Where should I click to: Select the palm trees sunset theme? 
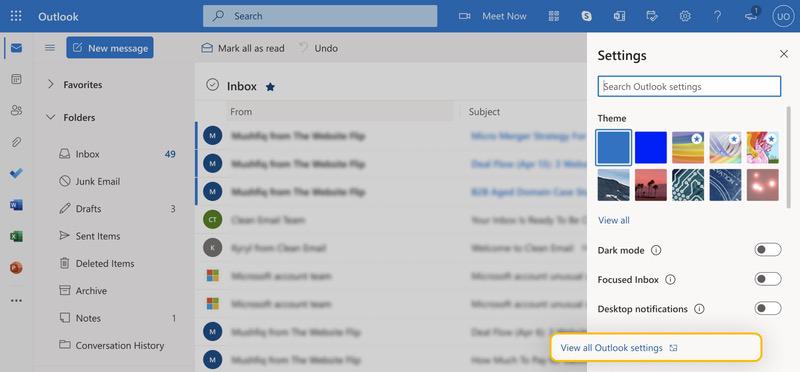(x=651, y=185)
